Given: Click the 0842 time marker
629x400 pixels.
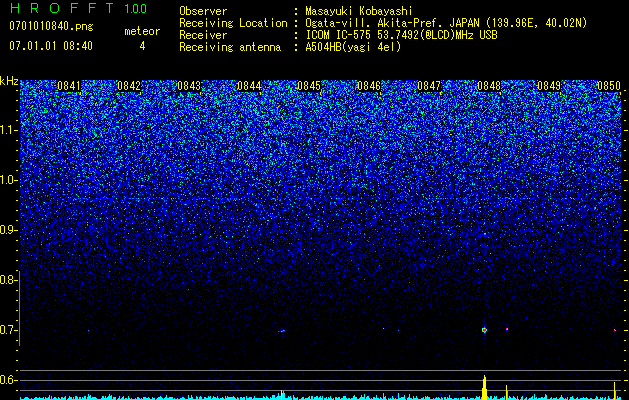Looking at the screenshot, I should 129,86.
